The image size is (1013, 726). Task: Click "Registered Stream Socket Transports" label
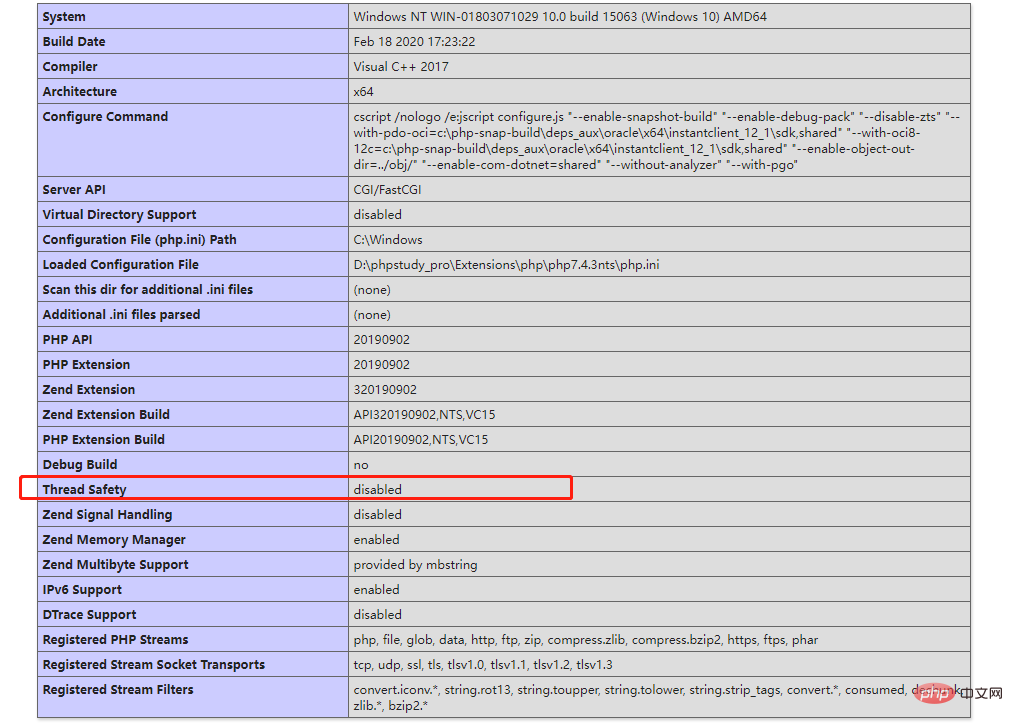[x=154, y=665]
